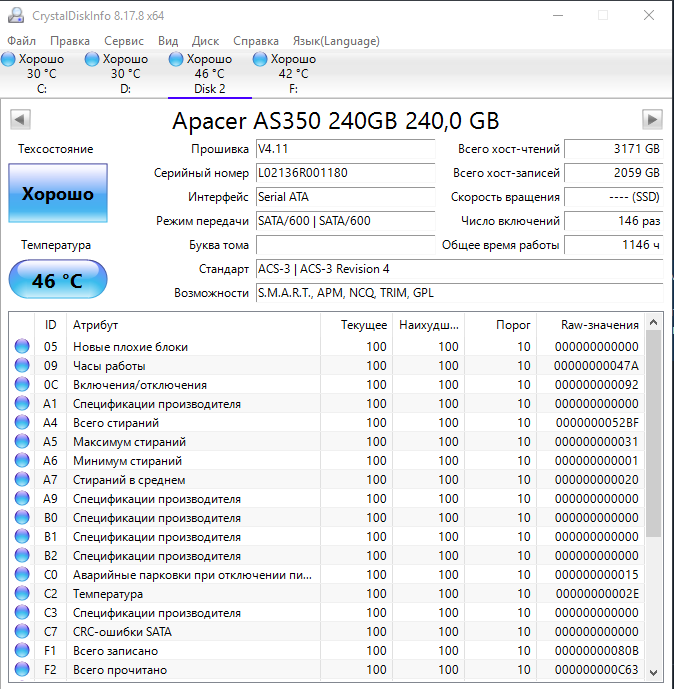The image size is (674, 689).
Task: Click raw value 0000000047A
Action: [x=596, y=366]
